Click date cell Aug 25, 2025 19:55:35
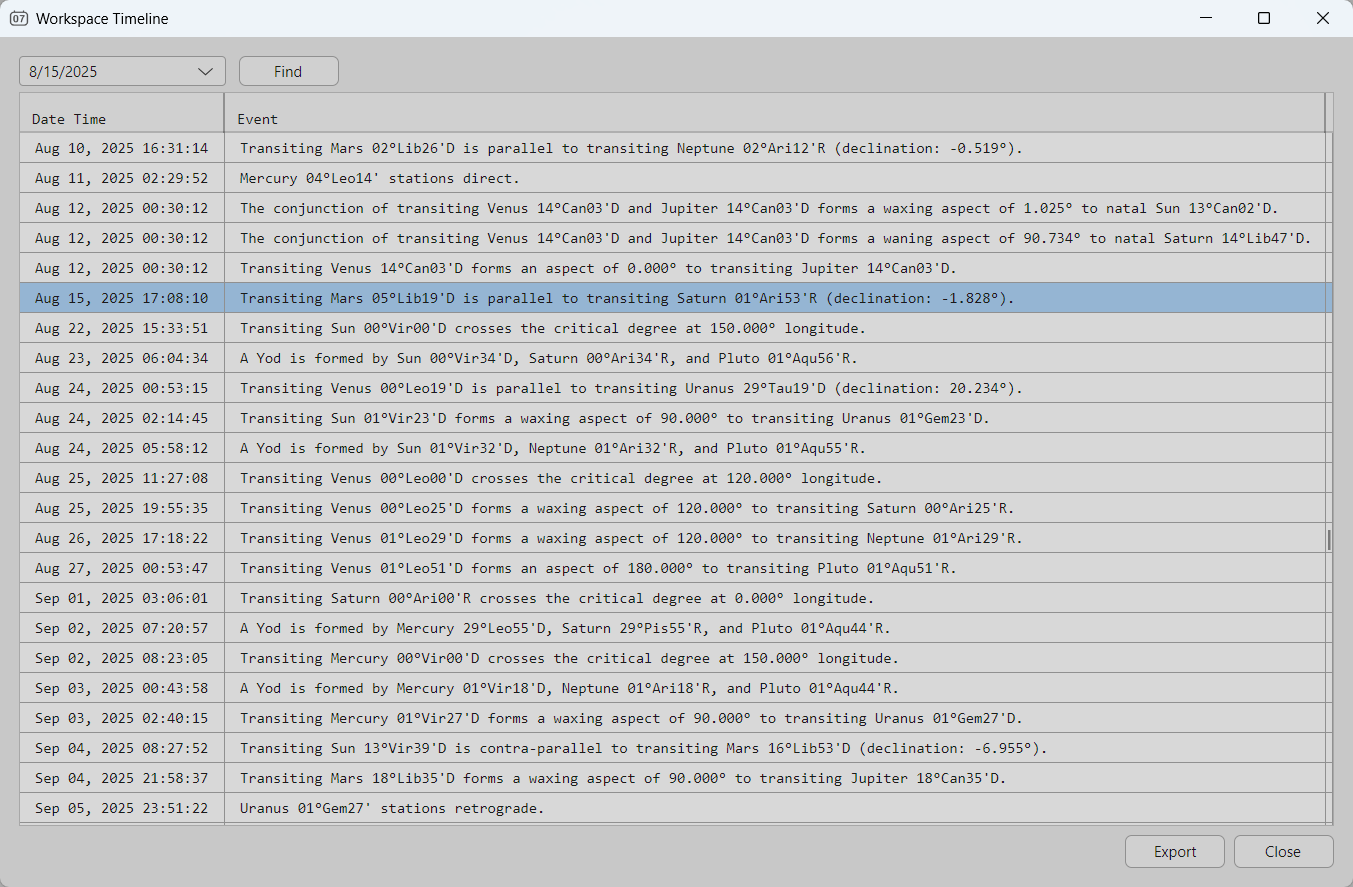Image resolution: width=1353 pixels, height=887 pixels. 121,508
